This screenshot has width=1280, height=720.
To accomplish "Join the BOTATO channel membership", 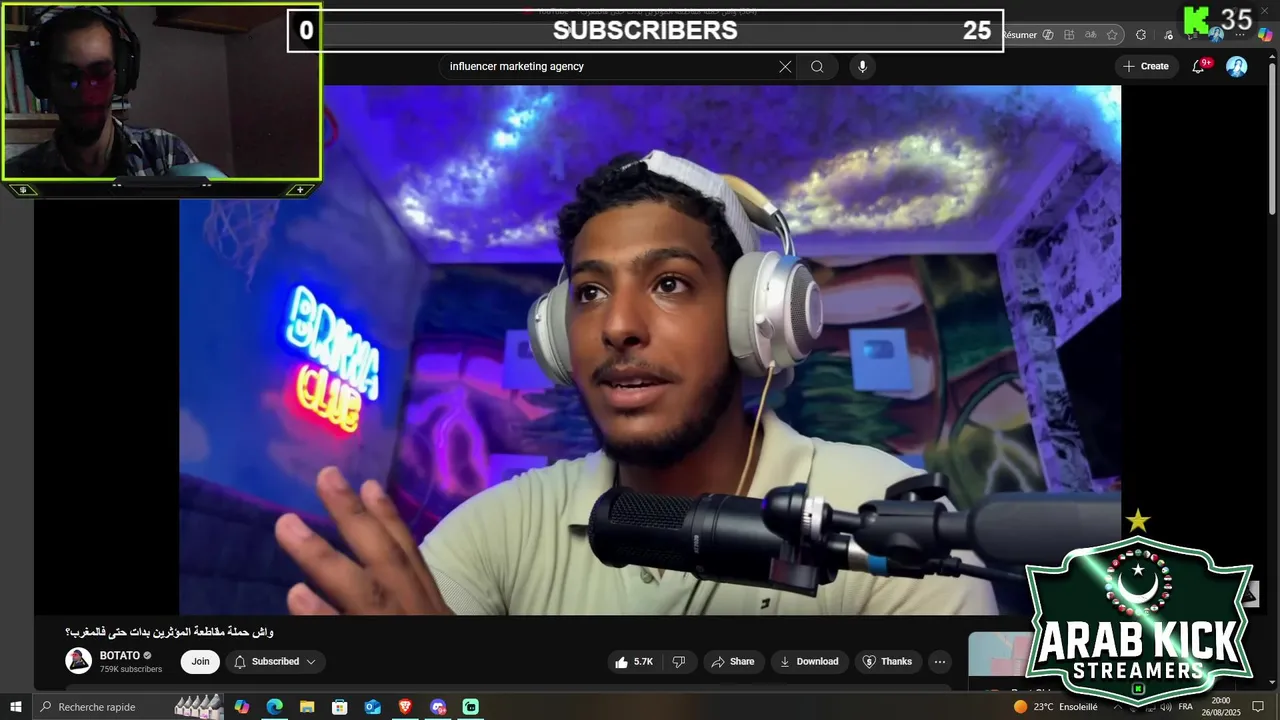I will coord(200,661).
